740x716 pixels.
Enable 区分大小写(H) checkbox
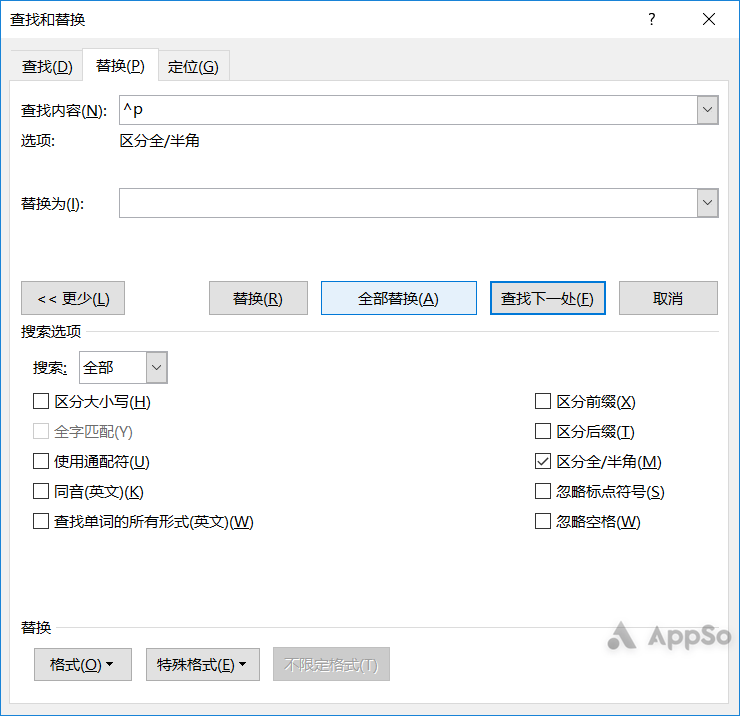point(41,402)
